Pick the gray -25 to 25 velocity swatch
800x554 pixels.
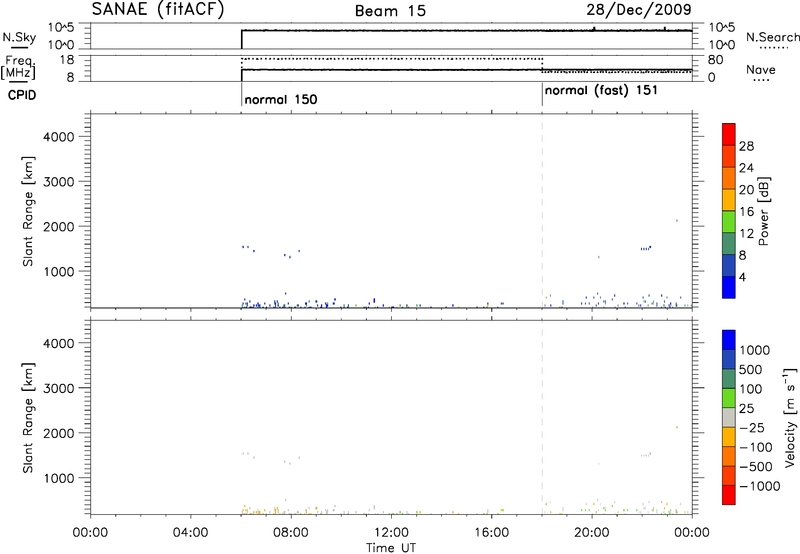tap(729, 418)
